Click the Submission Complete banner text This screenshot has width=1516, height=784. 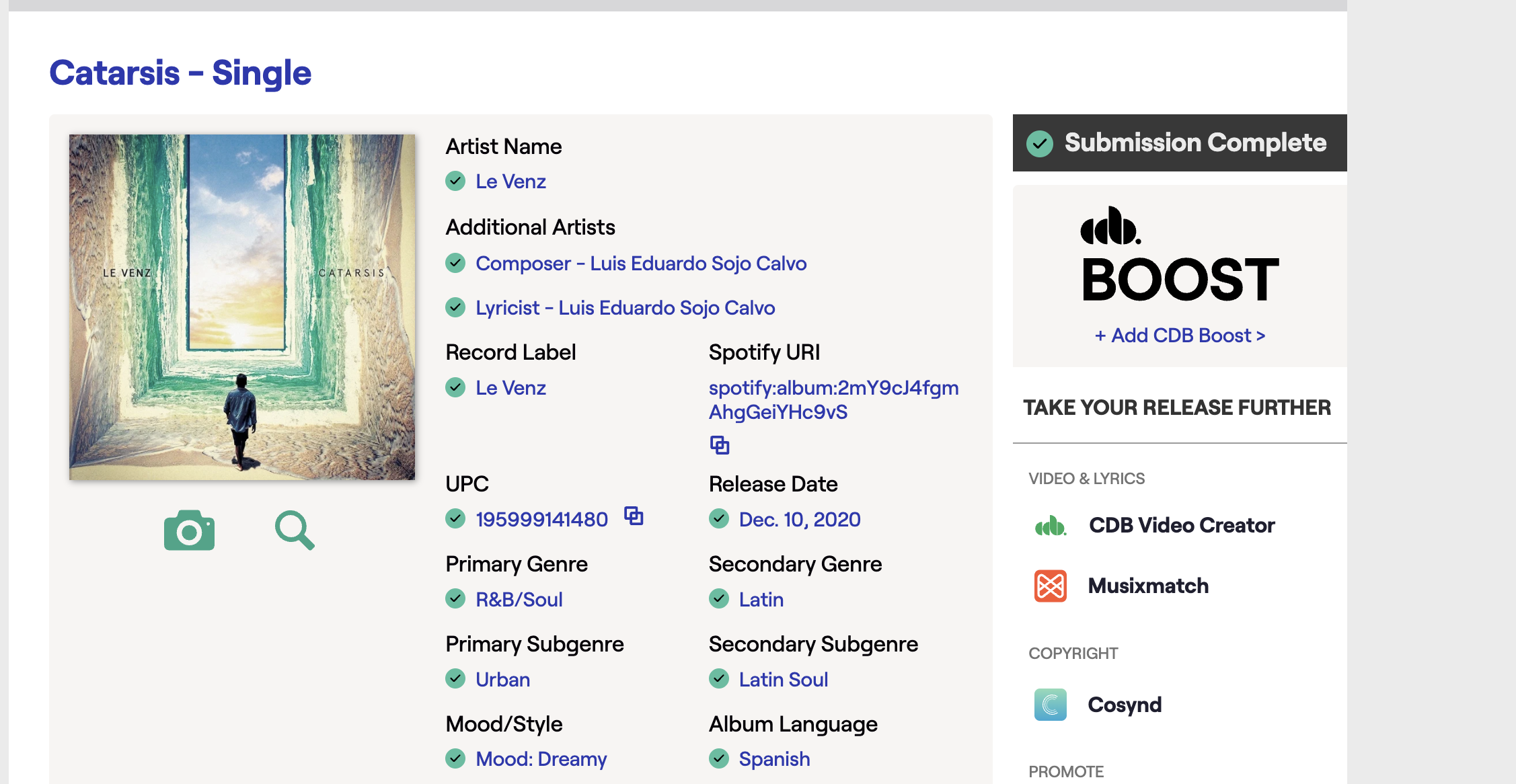point(1195,143)
